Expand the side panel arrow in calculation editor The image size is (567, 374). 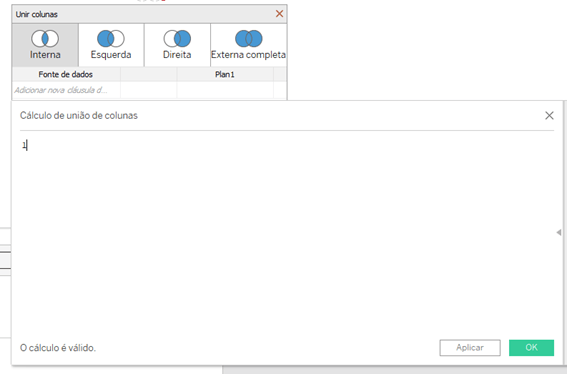559,232
